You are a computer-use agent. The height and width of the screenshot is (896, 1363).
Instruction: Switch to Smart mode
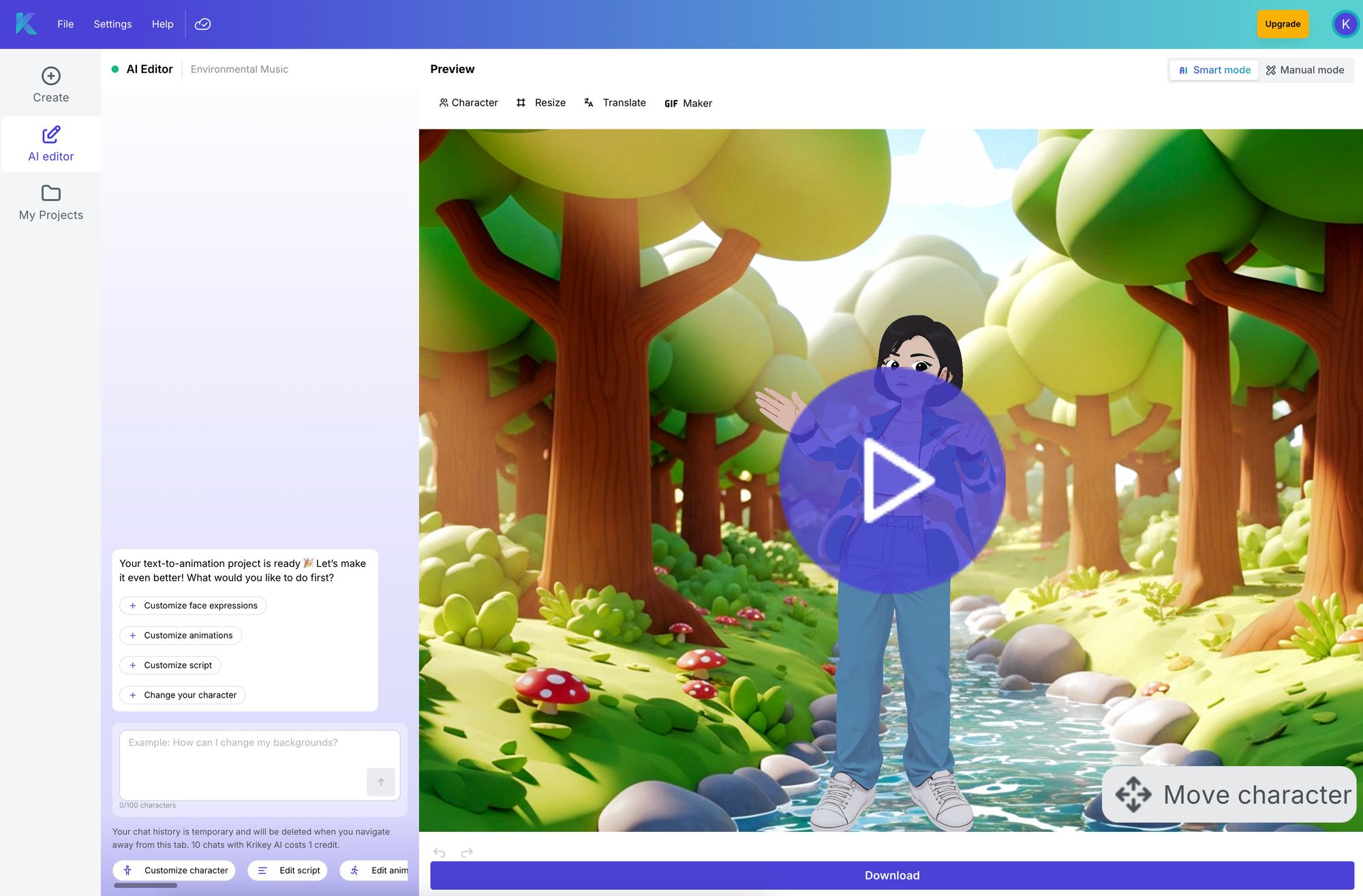pyautogui.click(x=1214, y=70)
